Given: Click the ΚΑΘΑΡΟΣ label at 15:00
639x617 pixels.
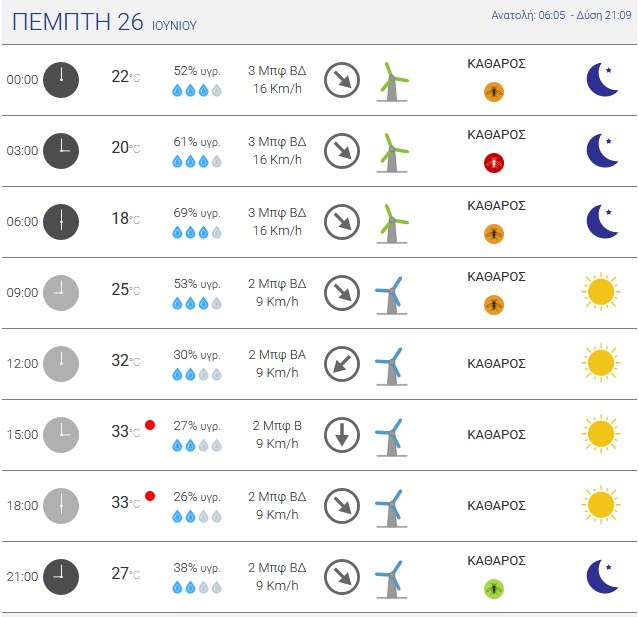Looking at the screenshot, I should [x=496, y=435].
